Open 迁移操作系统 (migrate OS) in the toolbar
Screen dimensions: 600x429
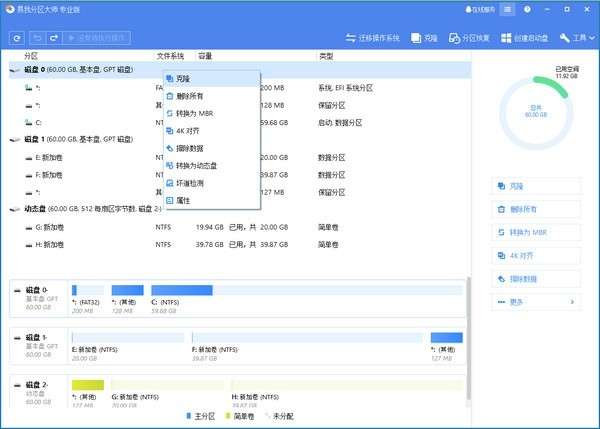pos(373,38)
